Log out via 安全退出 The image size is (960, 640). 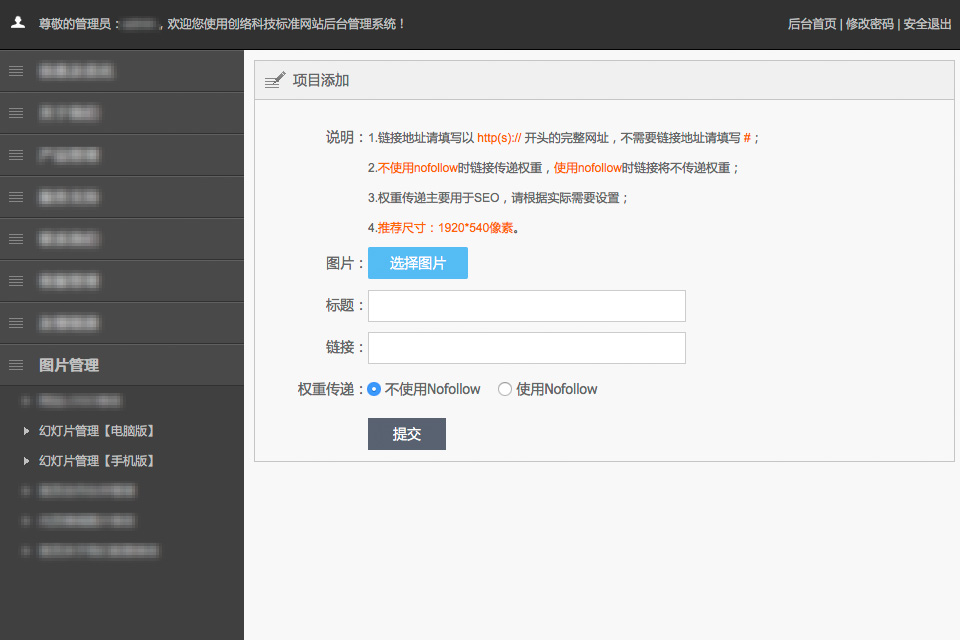point(927,24)
